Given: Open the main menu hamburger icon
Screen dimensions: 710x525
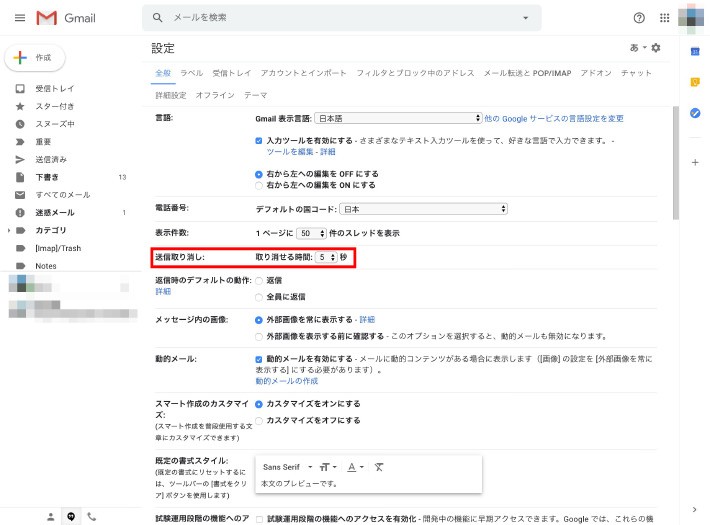Looking at the screenshot, I should pyautogui.click(x=20, y=18).
